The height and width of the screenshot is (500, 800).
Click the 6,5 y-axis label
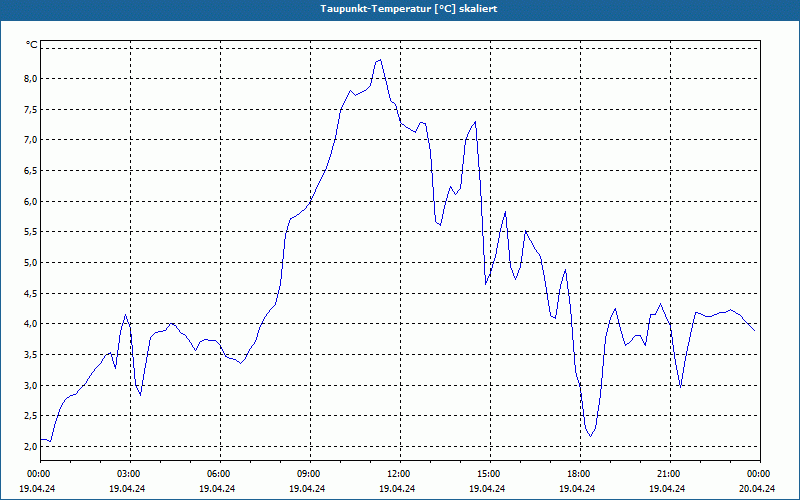31,170
